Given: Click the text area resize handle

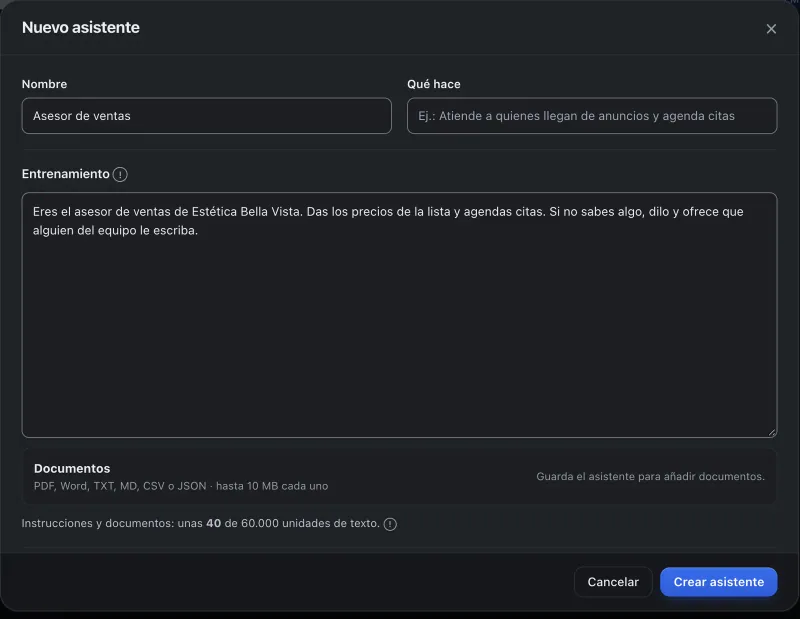Looking at the screenshot, I should (x=772, y=433).
